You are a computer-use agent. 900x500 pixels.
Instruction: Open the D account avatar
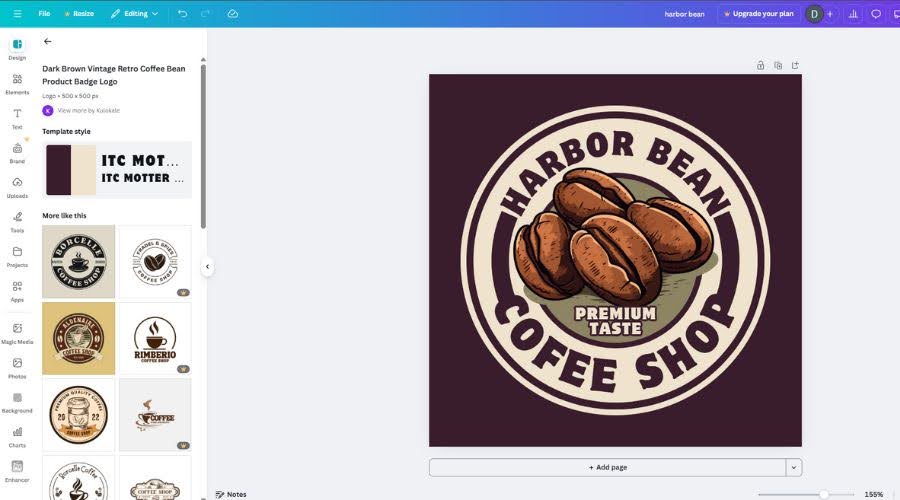tap(814, 14)
